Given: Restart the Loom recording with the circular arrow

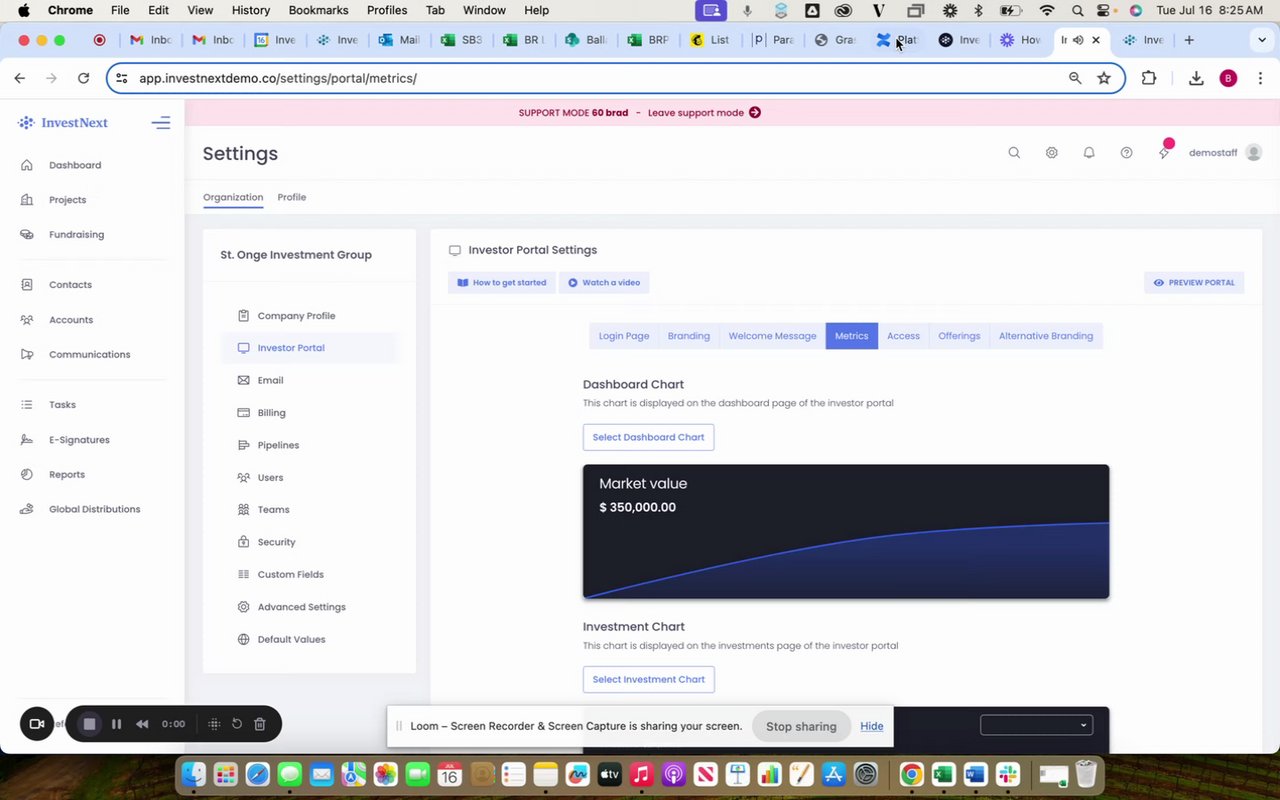Looking at the screenshot, I should (237, 724).
